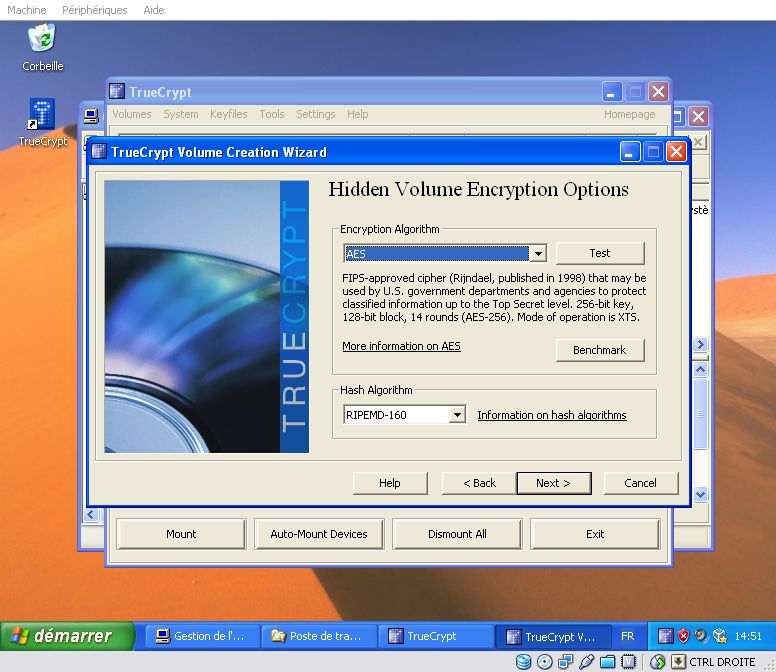Open the Encryption Algorithm AES dropdown
This screenshot has width=776, height=672.
(538, 253)
